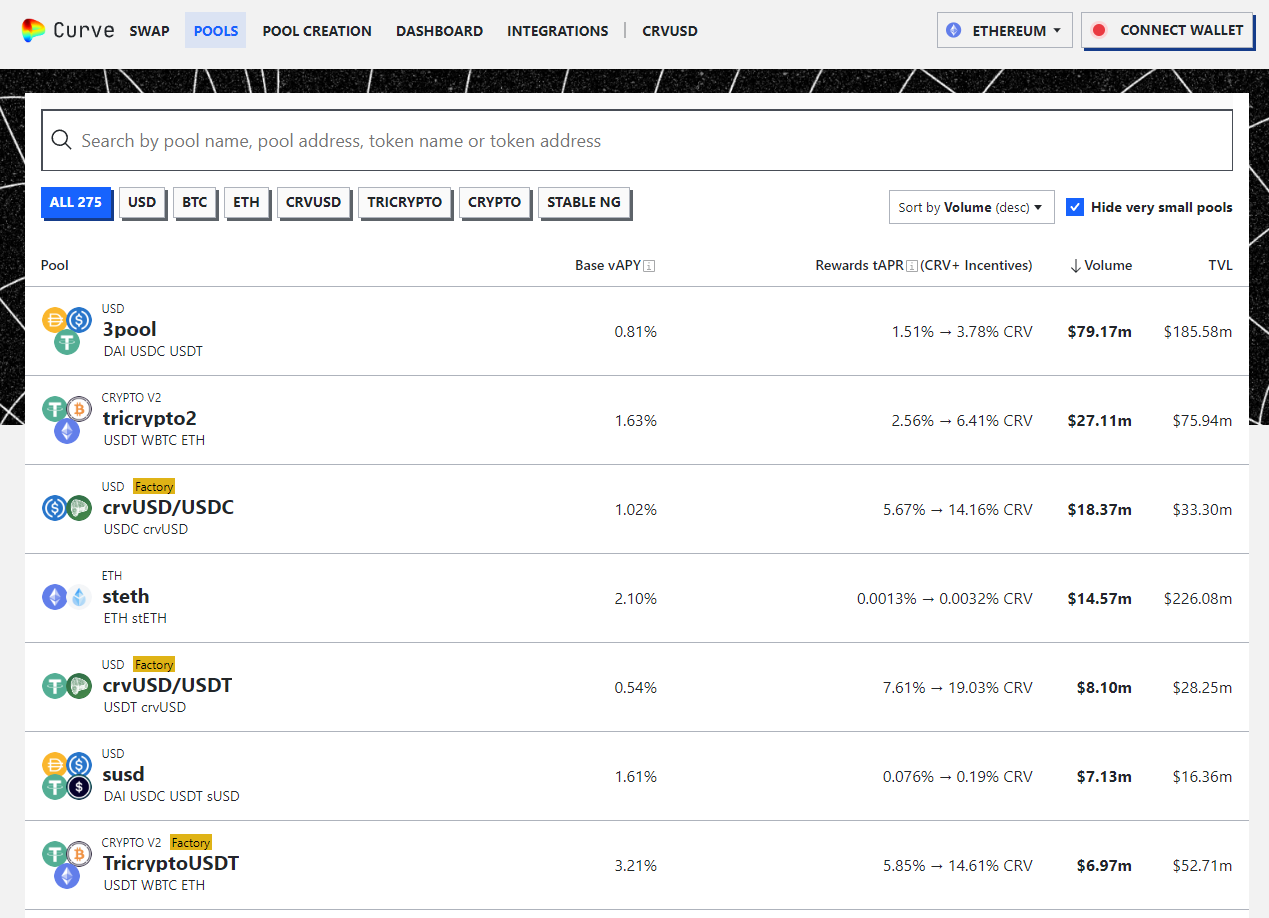Screen dimensions: 1269x918
Task: Click the Ethereum icon in network selector
Action: tap(954, 30)
